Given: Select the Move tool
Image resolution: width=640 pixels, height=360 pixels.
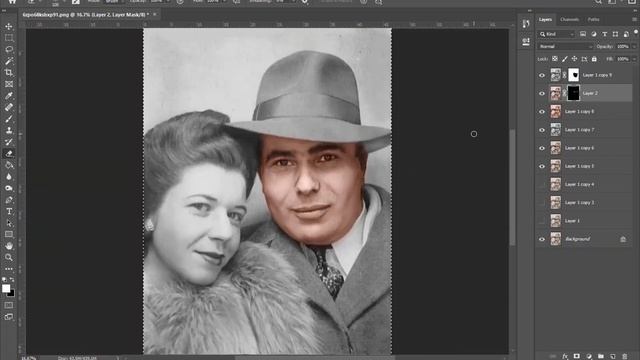Looking at the screenshot, I should click(9, 27).
